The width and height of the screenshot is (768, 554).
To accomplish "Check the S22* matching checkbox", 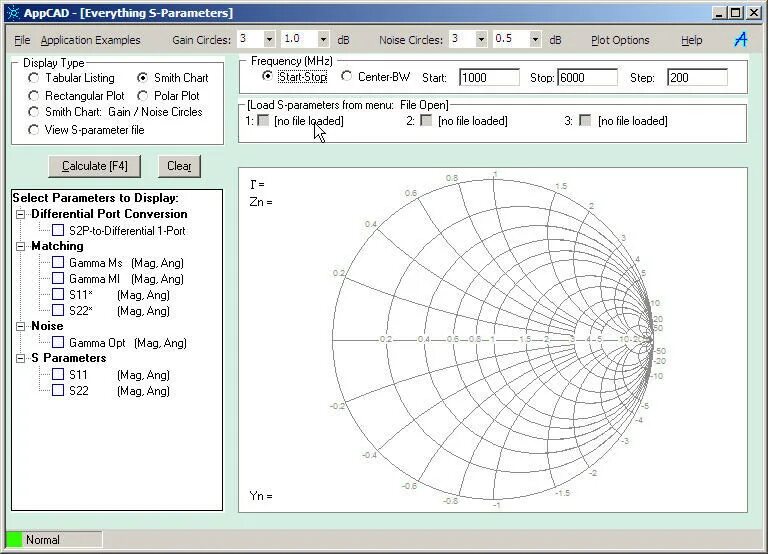I will pos(58,310).
